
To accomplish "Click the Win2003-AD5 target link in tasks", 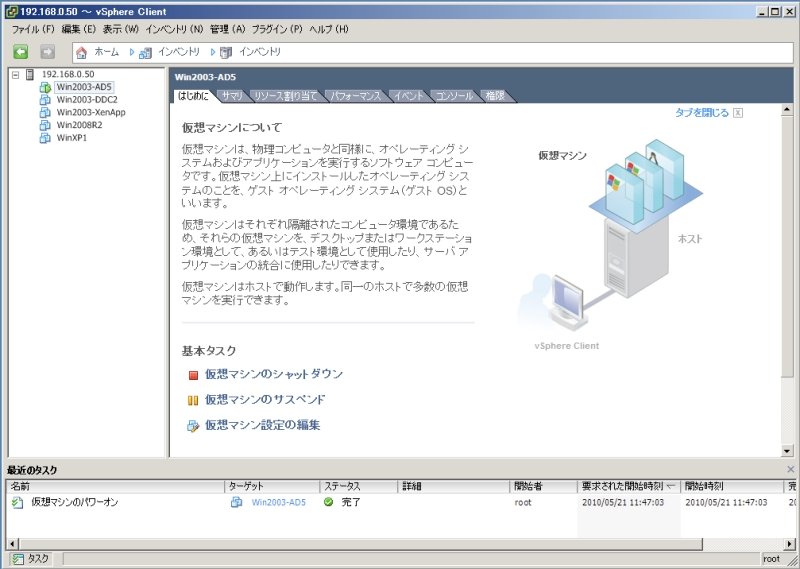I will pyautogui.click(x=279, y=503).
